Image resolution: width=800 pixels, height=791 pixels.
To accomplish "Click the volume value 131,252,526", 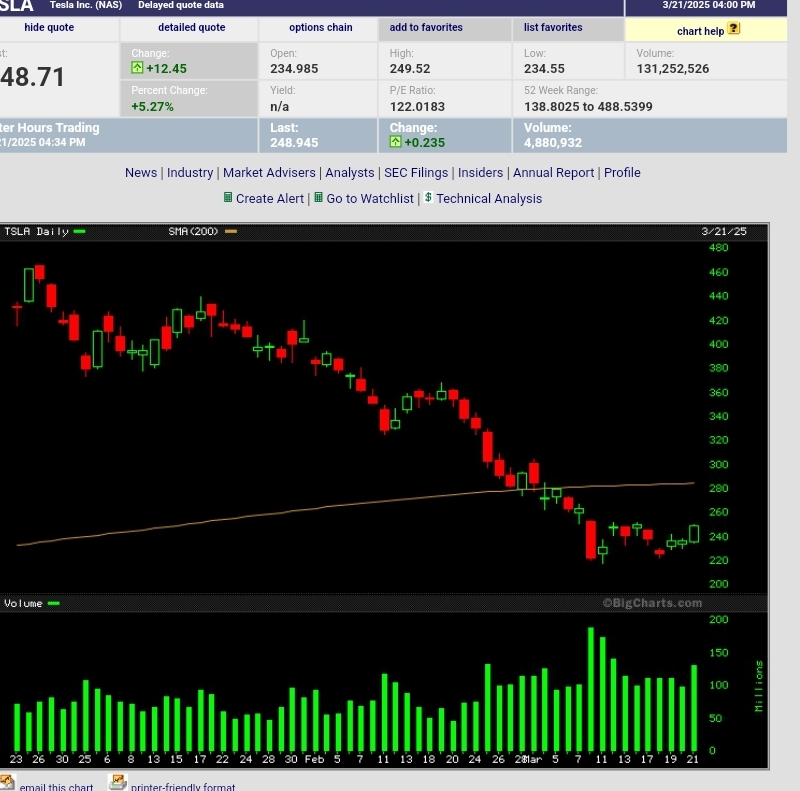I will pyautogui.click(x=672, y=68).
